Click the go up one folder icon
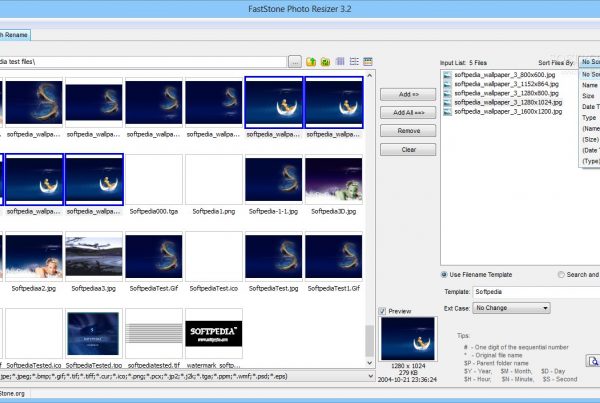Viewport: 600px width, 403px height. [x=311, y=62]
